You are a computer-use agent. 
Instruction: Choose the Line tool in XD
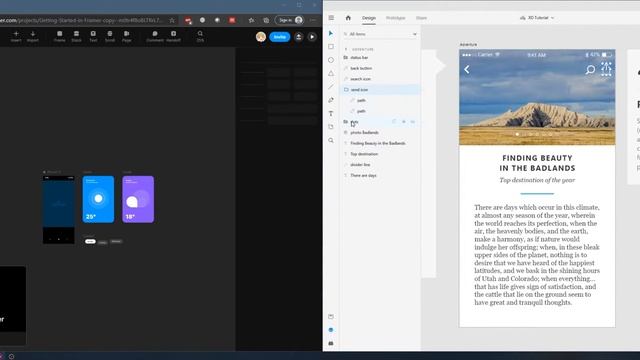pos(331,87)
